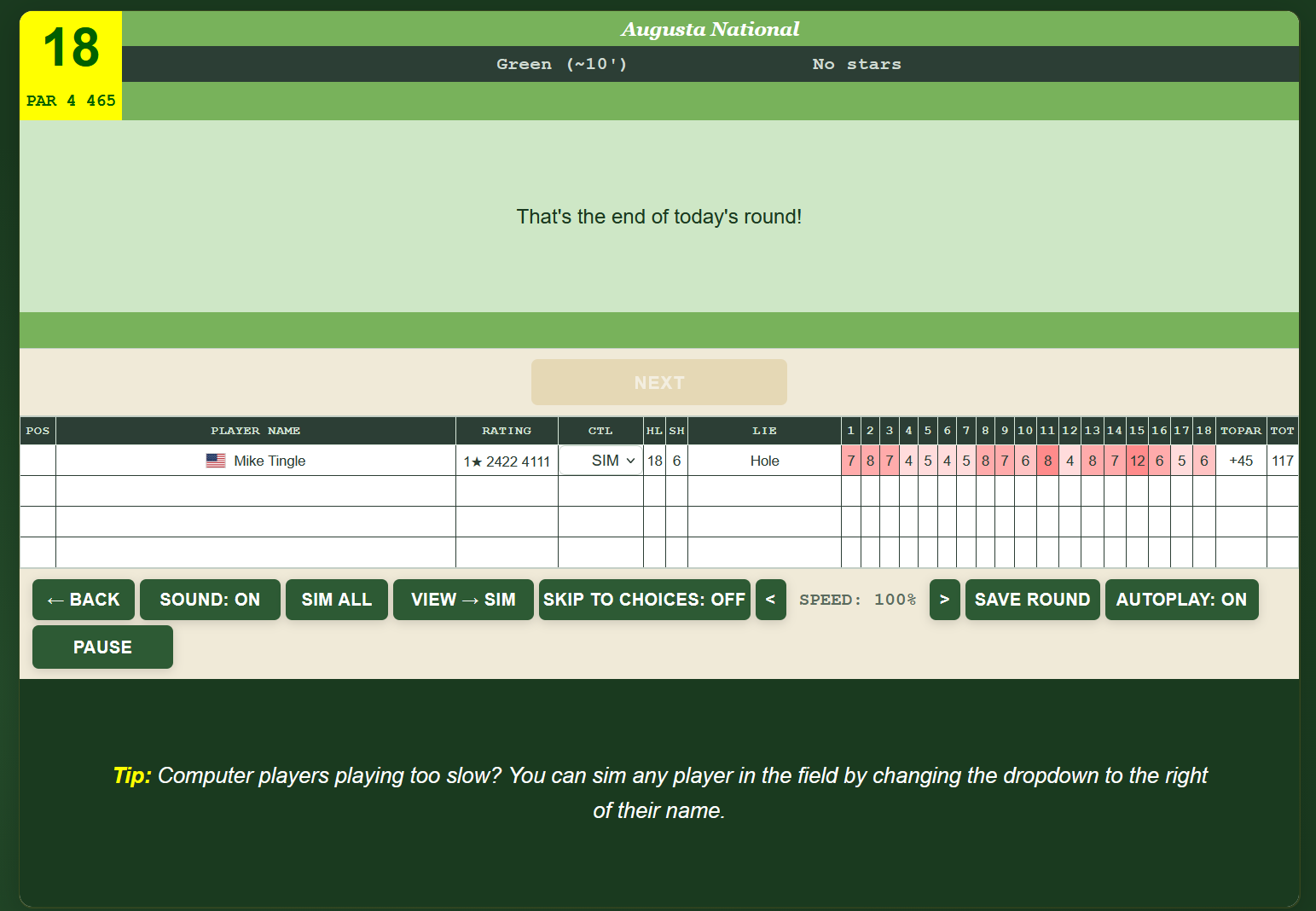Viewport: 1316px width, 911px height.
Task: Click the NEXT button
Action: tap(659, 382)
